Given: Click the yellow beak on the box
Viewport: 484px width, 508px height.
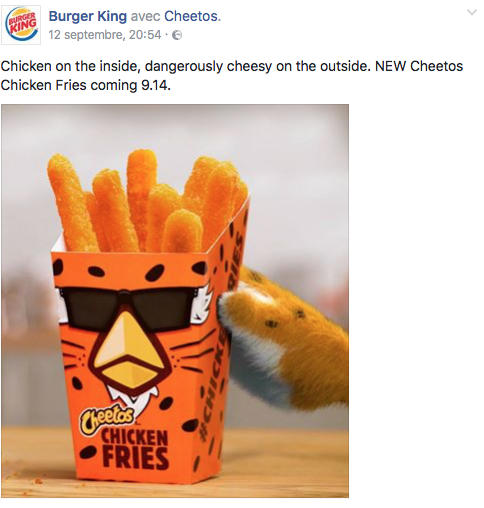Looking at the screenshot, I should click(x=127, y=355).
